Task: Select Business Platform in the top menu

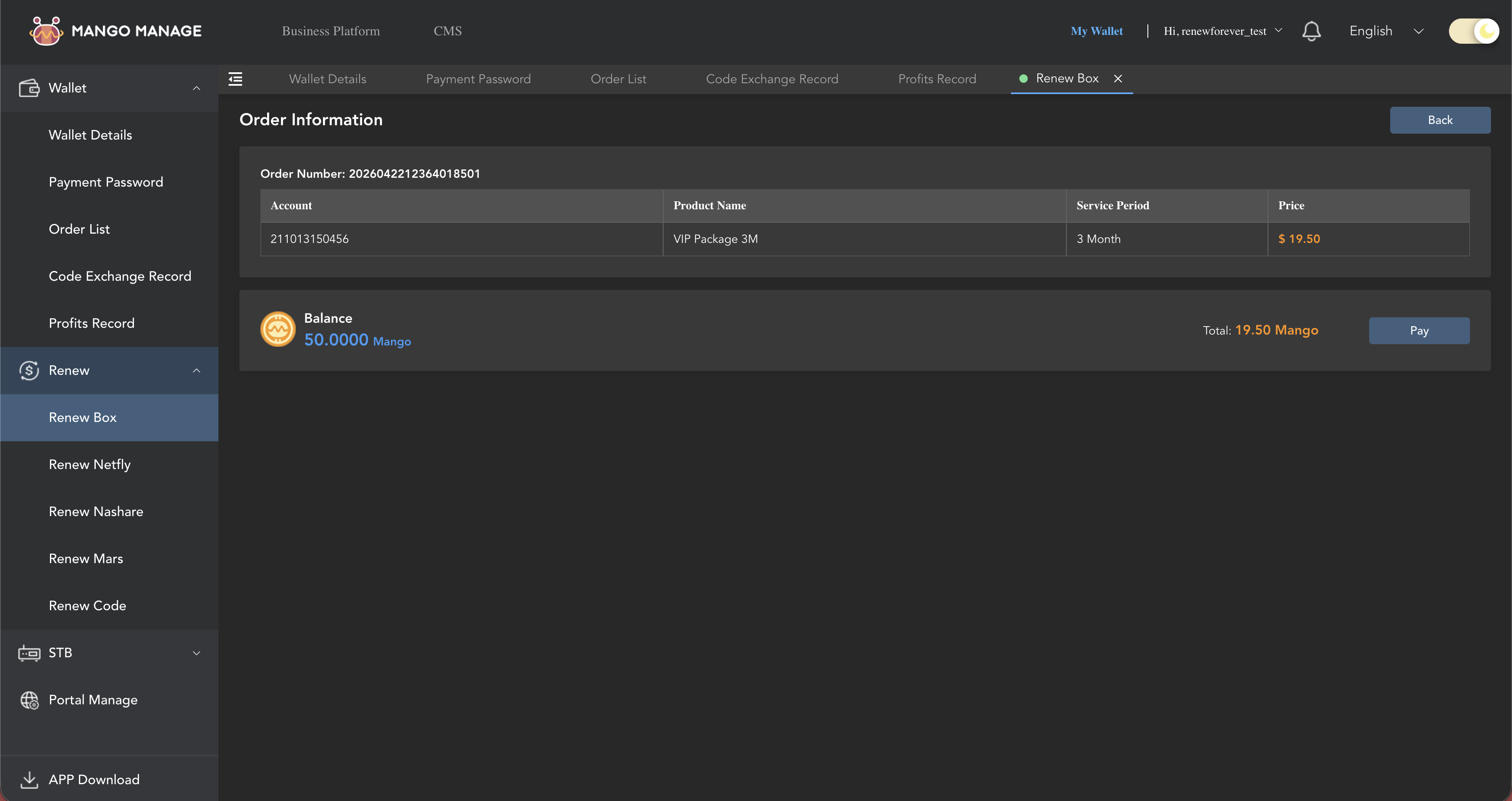Action: coord(331,31)
